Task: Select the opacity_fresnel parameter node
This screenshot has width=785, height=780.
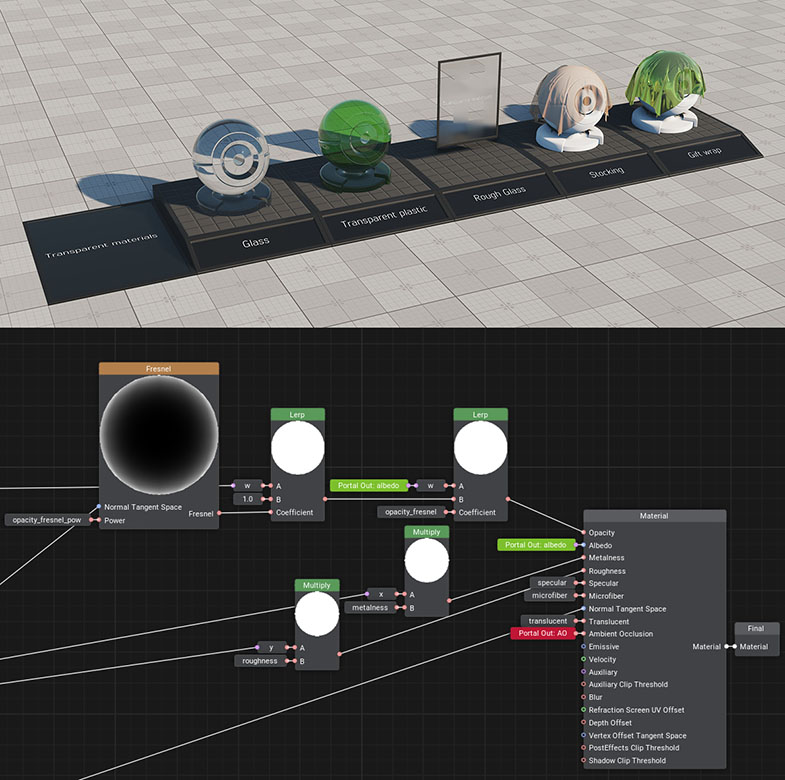Action: 411,512
